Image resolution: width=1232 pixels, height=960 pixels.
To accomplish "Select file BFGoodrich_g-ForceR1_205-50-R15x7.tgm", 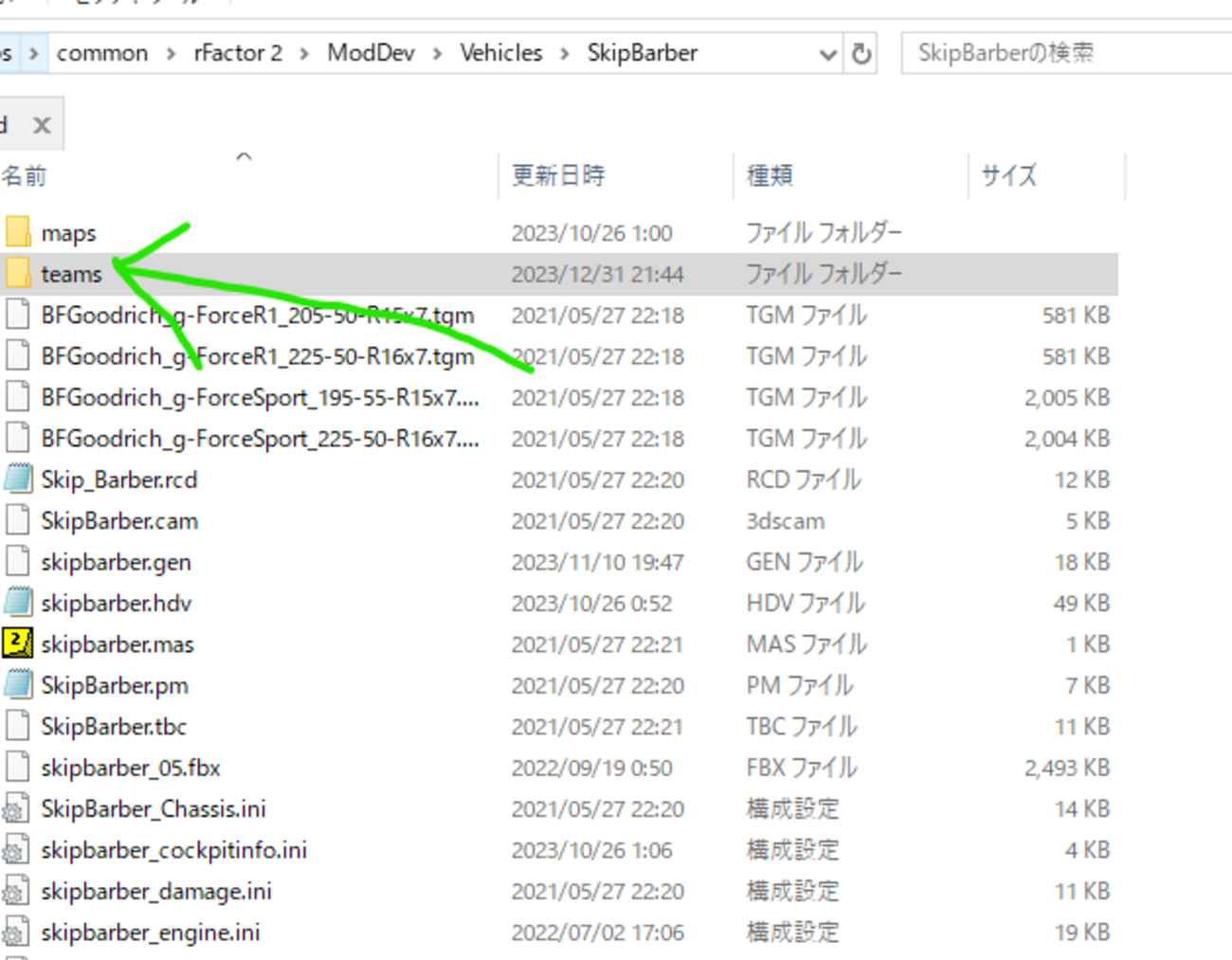I will pyautogui.click(x=257, y=315).
